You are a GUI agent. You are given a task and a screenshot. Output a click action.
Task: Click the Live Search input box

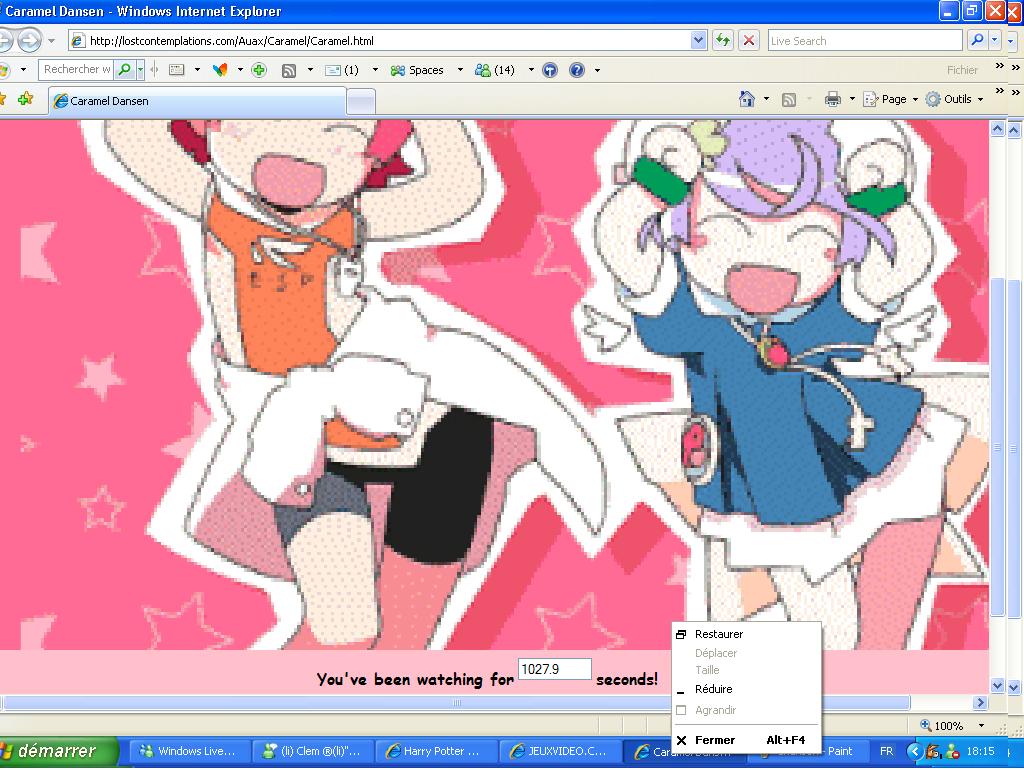click(x=865, y=40)
